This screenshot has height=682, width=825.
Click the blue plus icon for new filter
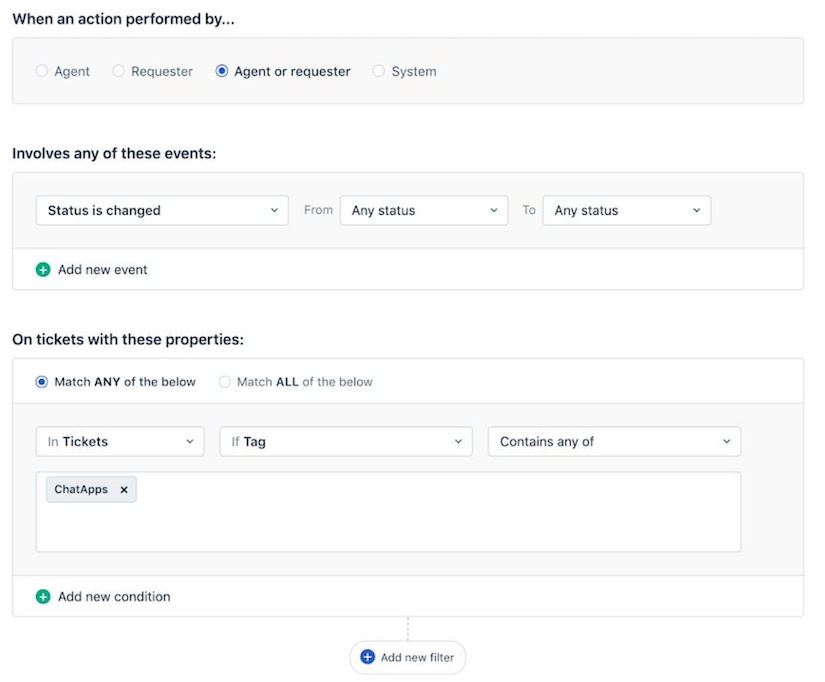pos(367,657)
